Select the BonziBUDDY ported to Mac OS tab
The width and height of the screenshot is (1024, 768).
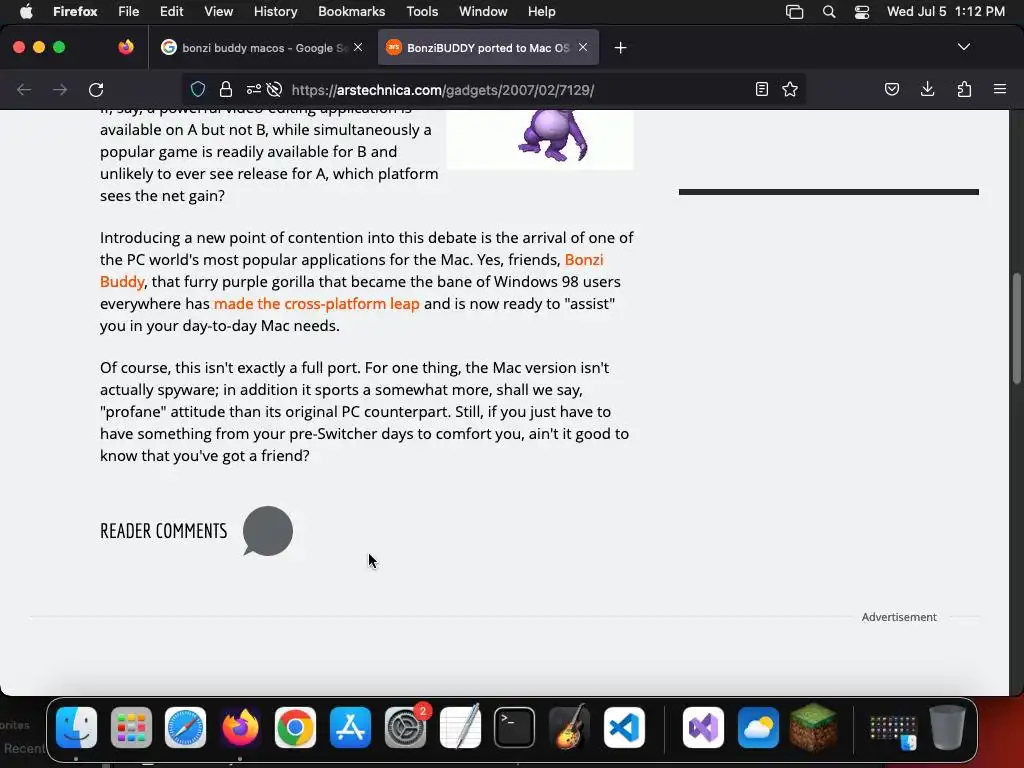pos(488,48)
